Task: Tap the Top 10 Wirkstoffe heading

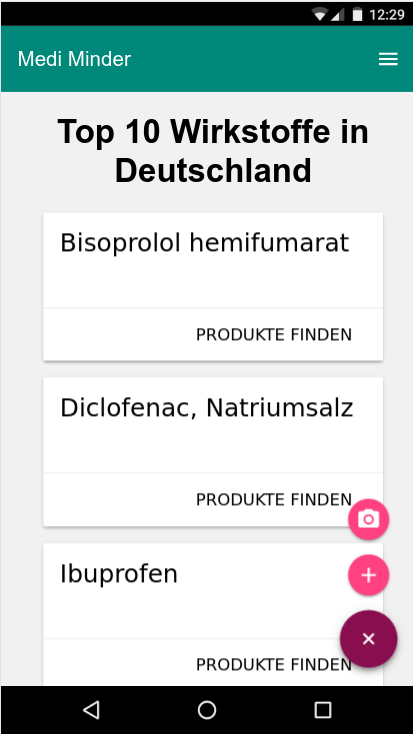Action: click(213, 150)
